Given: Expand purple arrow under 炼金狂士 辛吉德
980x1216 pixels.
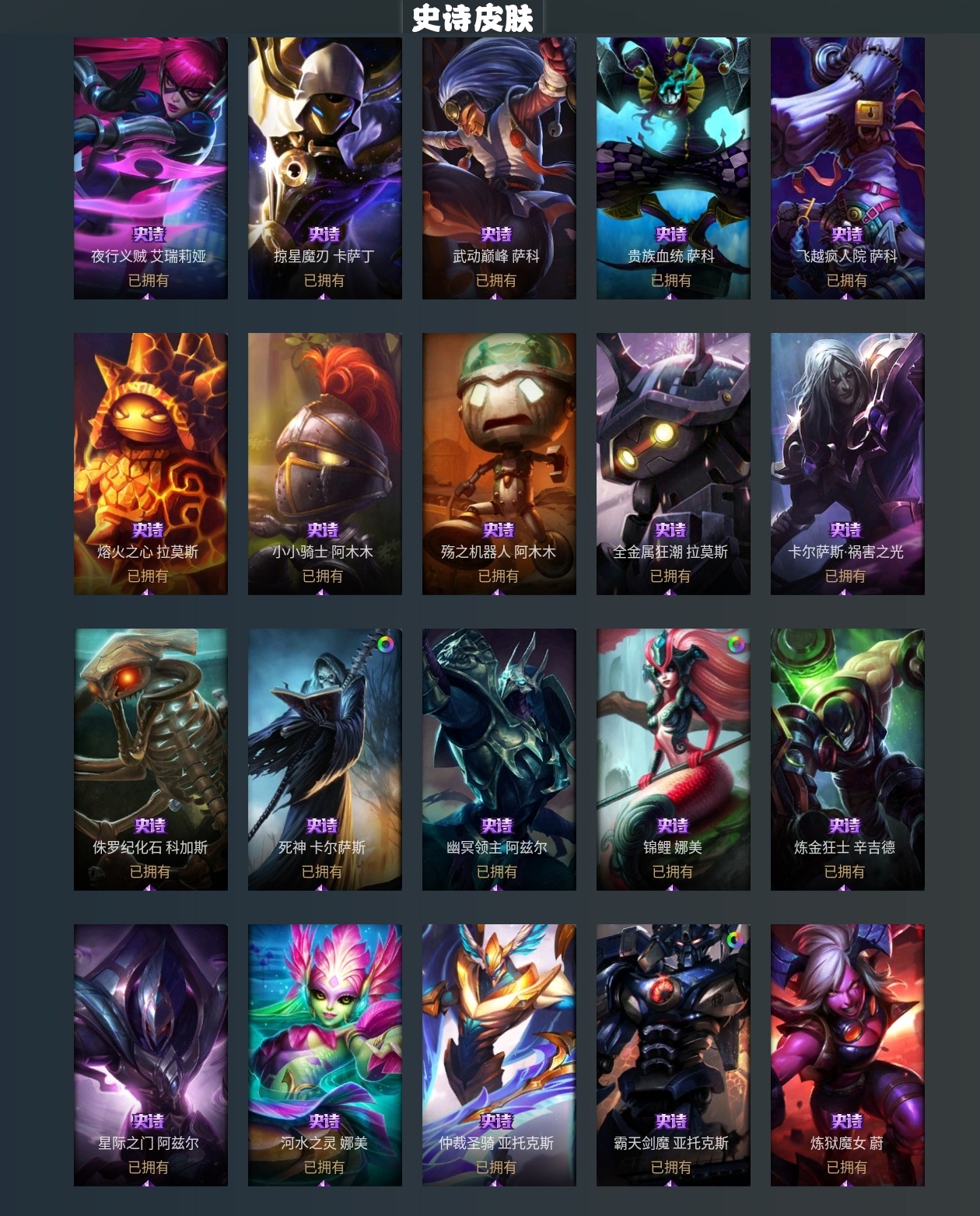Looking at the screenshot, I should [x=845, y=888].
